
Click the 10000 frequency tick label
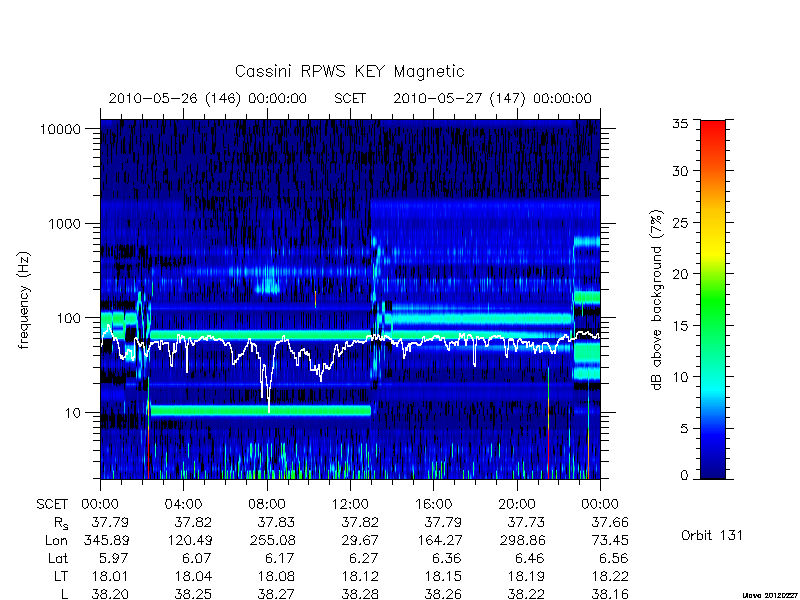60,130
